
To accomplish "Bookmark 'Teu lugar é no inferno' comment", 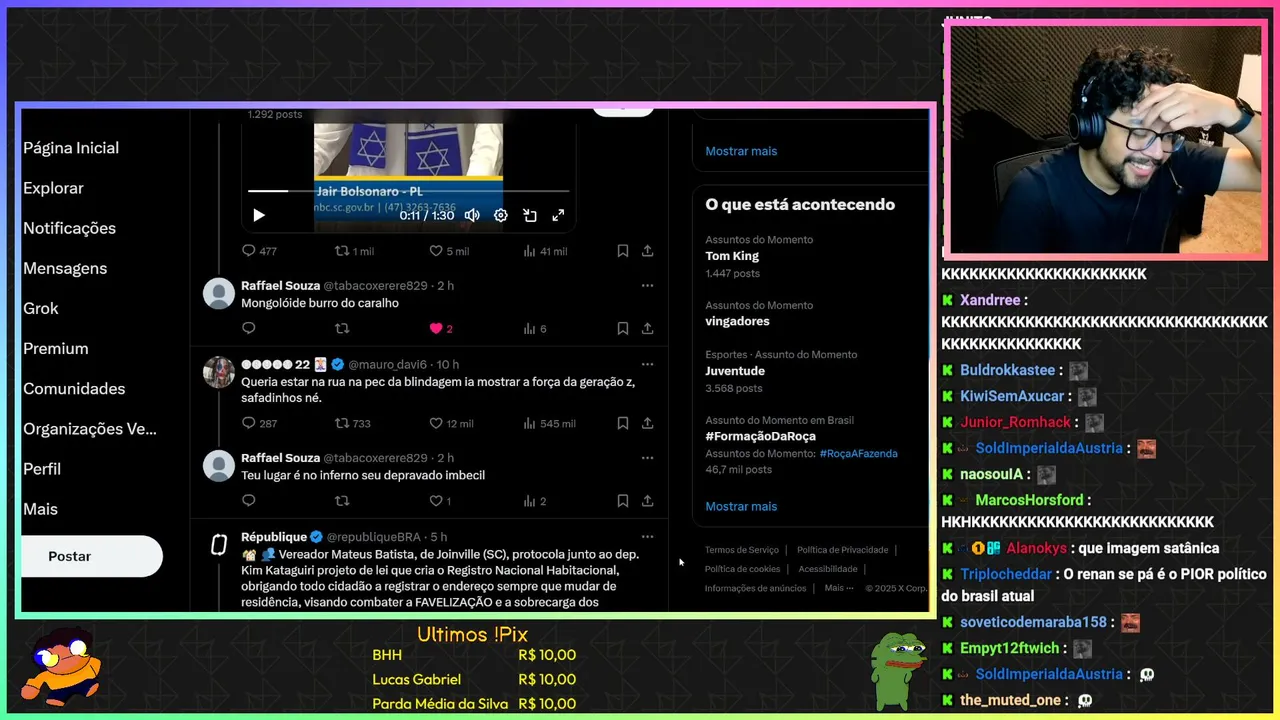I will (622, 501).
